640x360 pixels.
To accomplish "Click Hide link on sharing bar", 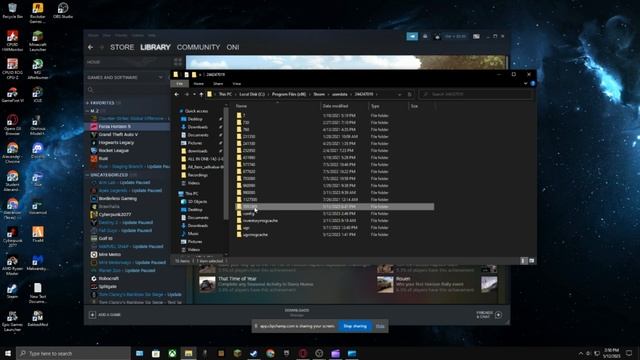I will [x=380, y=326].
